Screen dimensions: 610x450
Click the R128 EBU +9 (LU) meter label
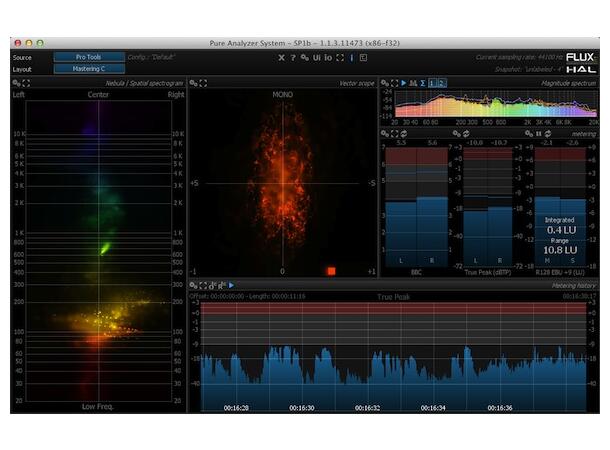[x=560, y=273]
